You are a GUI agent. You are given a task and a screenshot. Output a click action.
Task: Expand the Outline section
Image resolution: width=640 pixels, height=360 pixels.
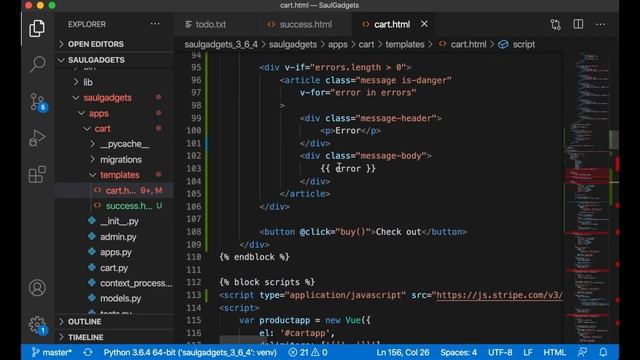114,322
